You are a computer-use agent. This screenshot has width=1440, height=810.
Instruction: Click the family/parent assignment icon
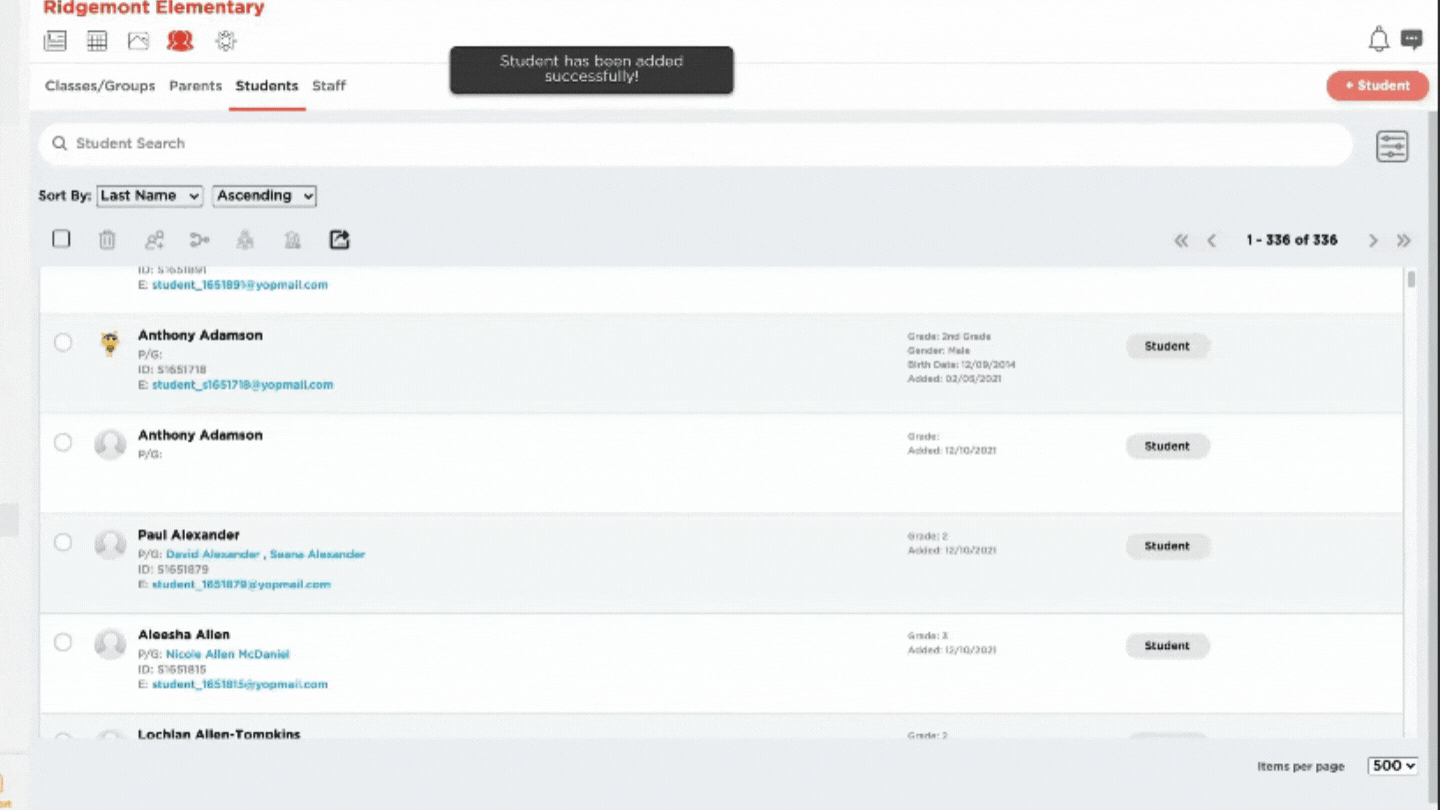click(245, 240)
